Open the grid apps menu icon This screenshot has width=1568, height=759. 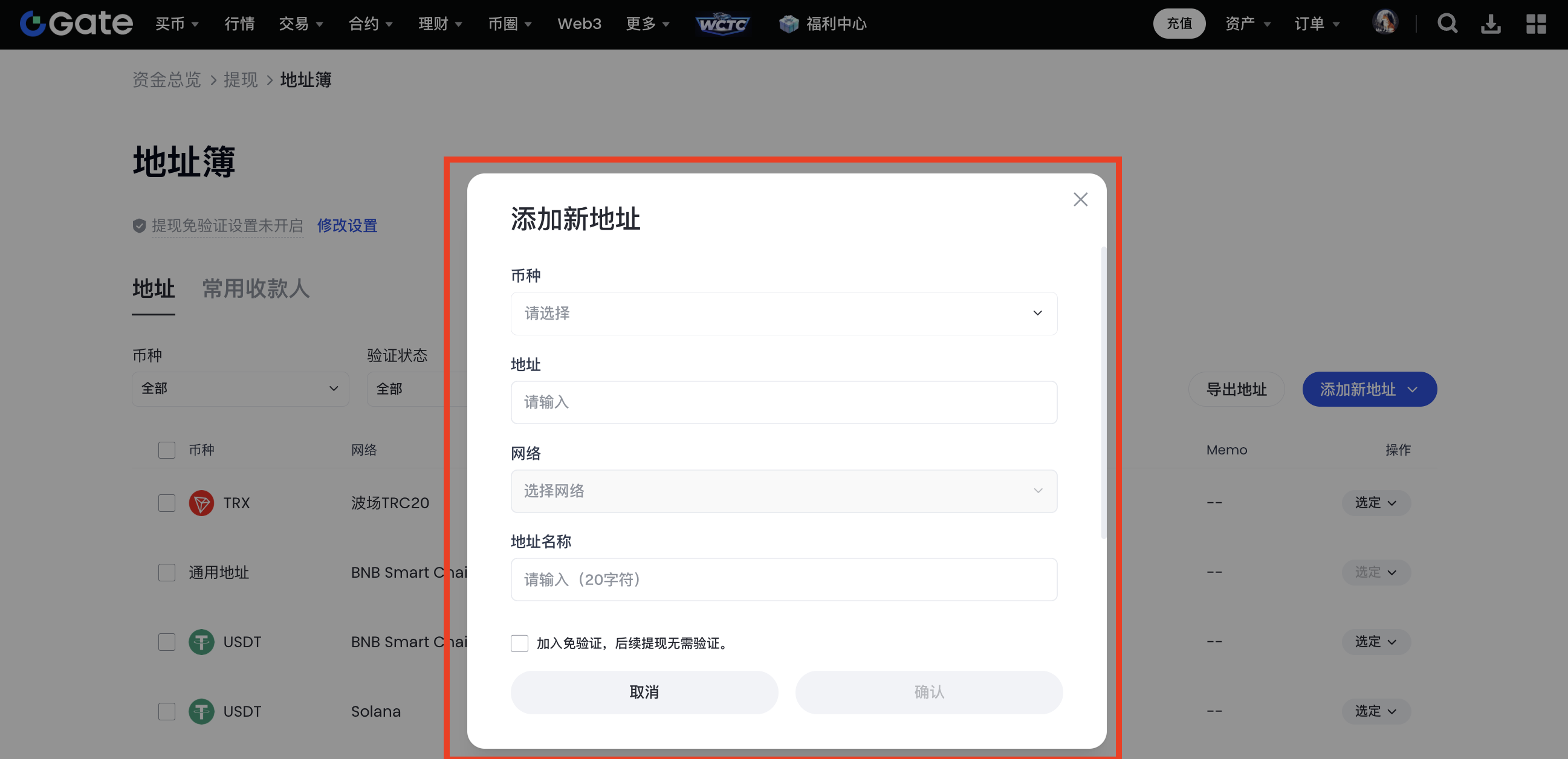point(1535,24)
